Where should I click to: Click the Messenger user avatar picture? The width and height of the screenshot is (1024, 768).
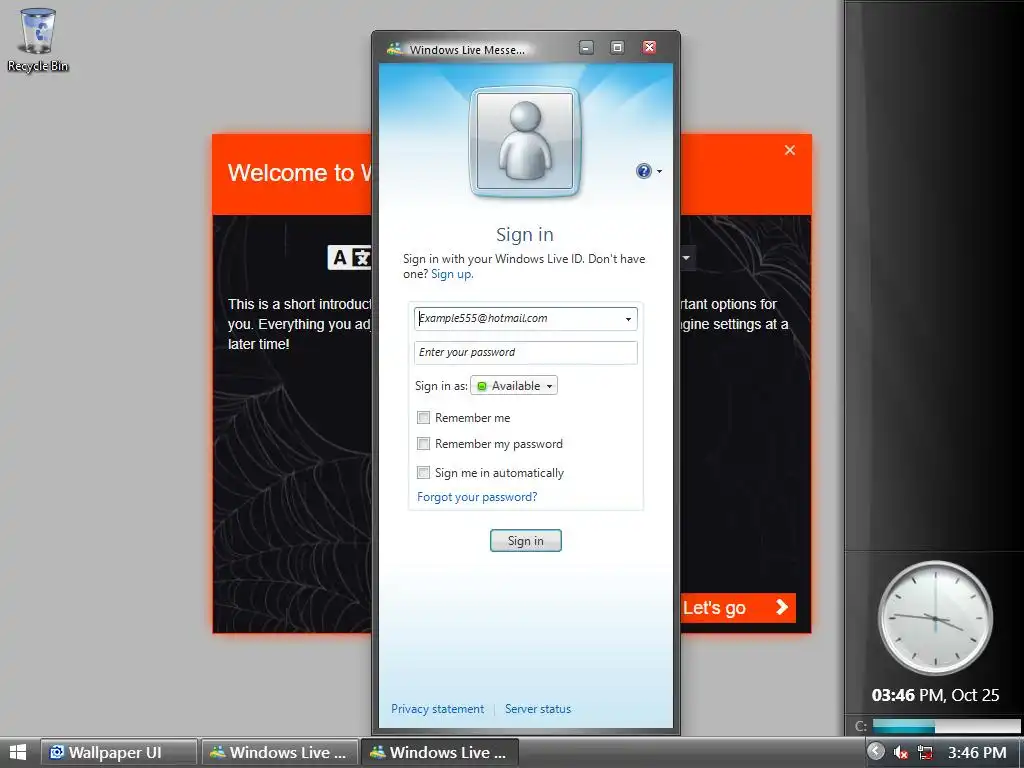525,141
